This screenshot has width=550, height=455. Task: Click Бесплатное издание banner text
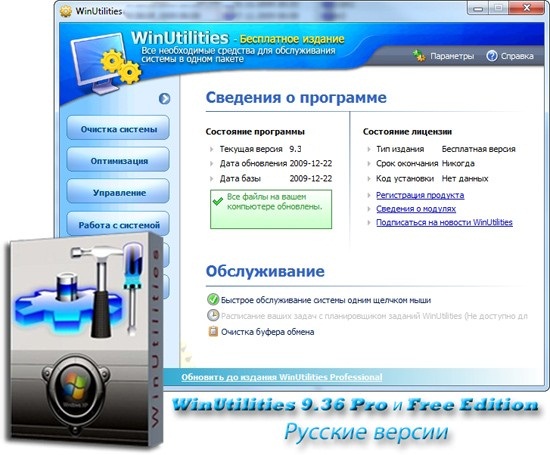[292, 39]
